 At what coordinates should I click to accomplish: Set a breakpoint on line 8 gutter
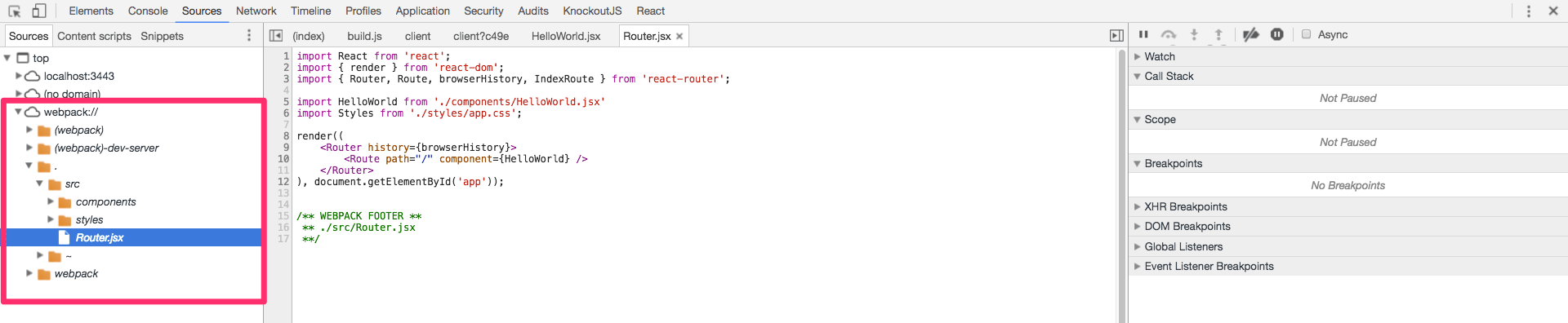286,136
